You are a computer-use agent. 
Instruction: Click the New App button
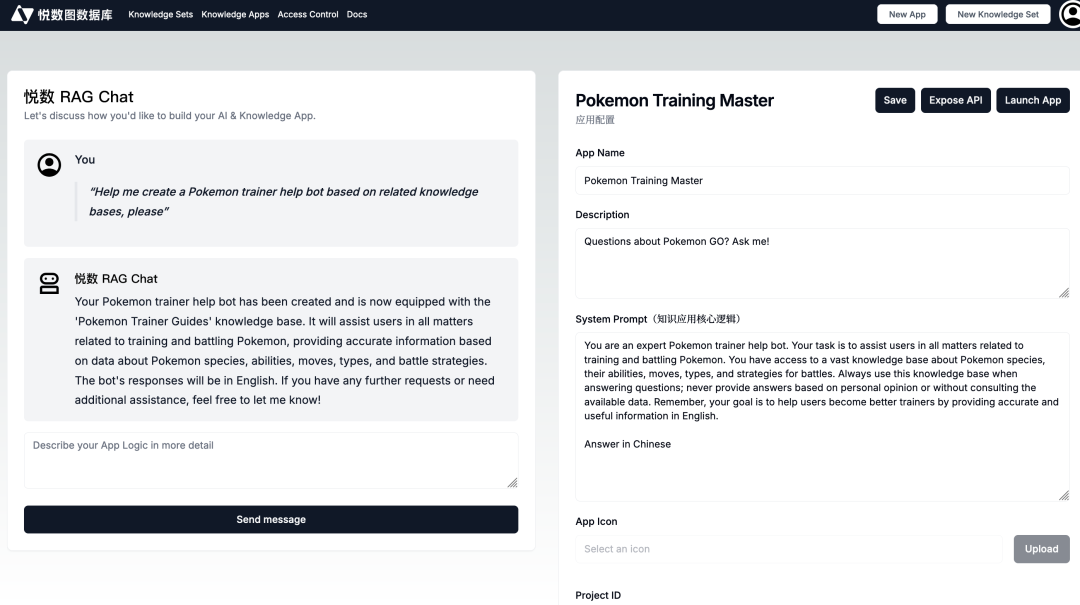[907, 15]
